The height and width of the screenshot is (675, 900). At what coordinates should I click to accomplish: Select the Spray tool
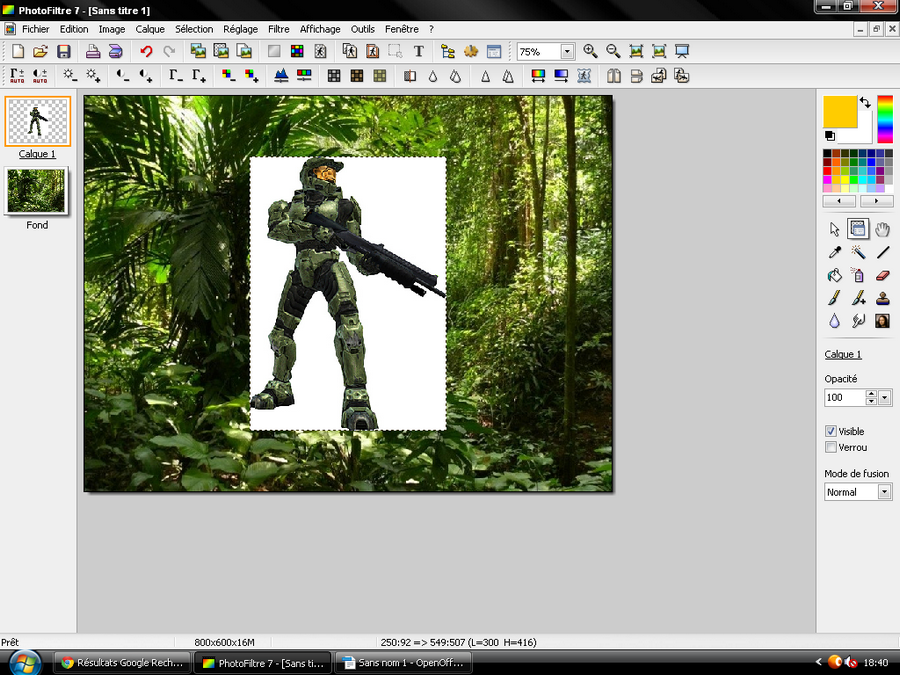858,276
